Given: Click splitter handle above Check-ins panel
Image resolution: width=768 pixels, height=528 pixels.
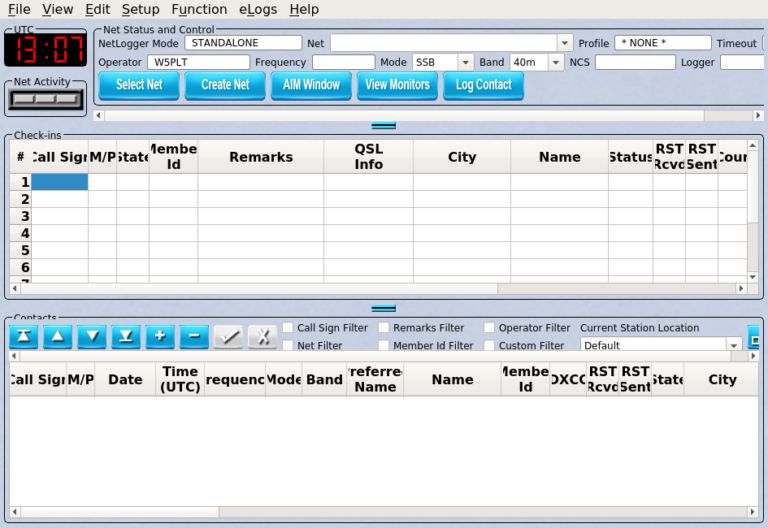Looking at the screenshot, I should click(384, 126).
